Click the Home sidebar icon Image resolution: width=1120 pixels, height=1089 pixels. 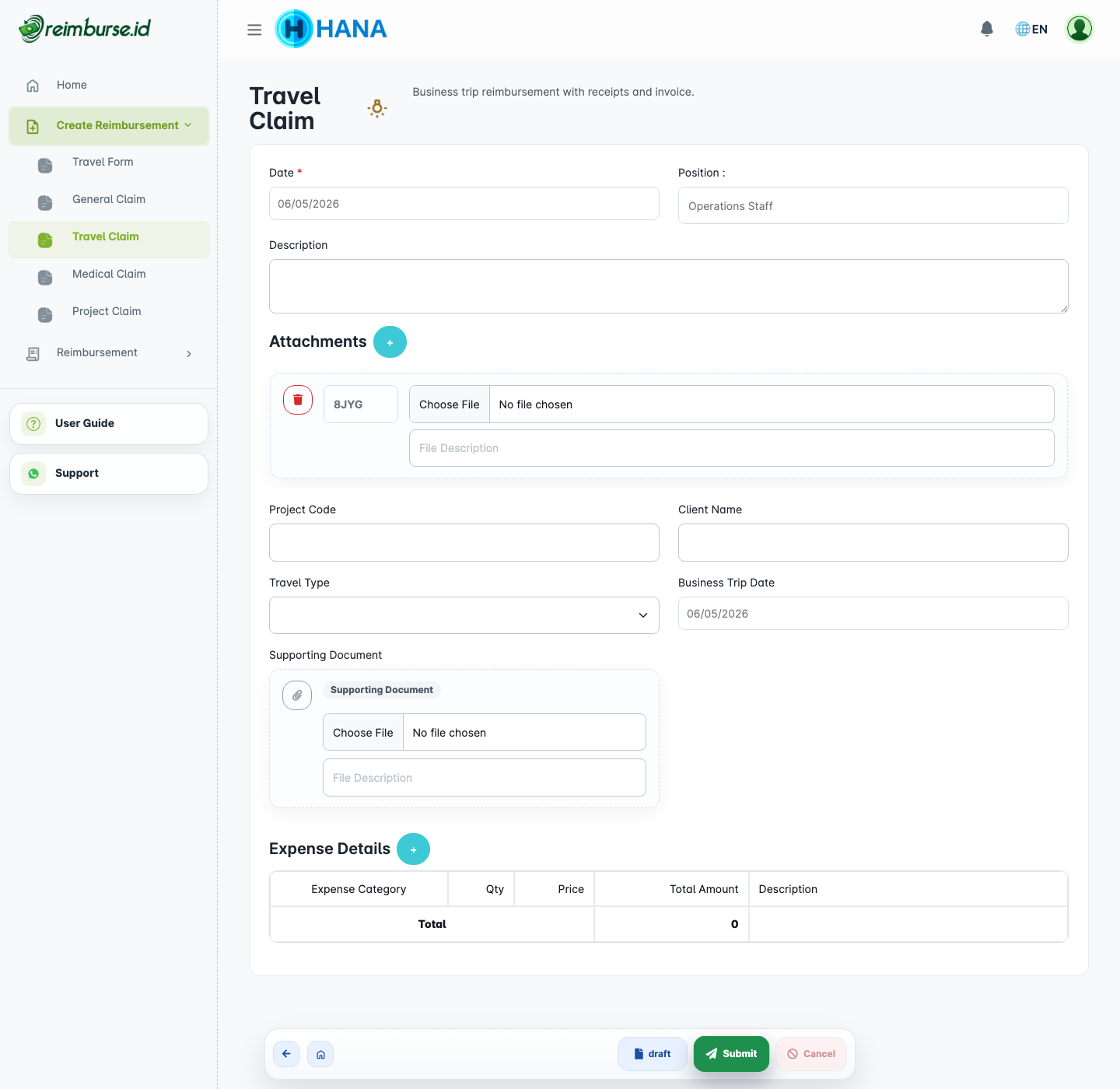tap(33, 86)
